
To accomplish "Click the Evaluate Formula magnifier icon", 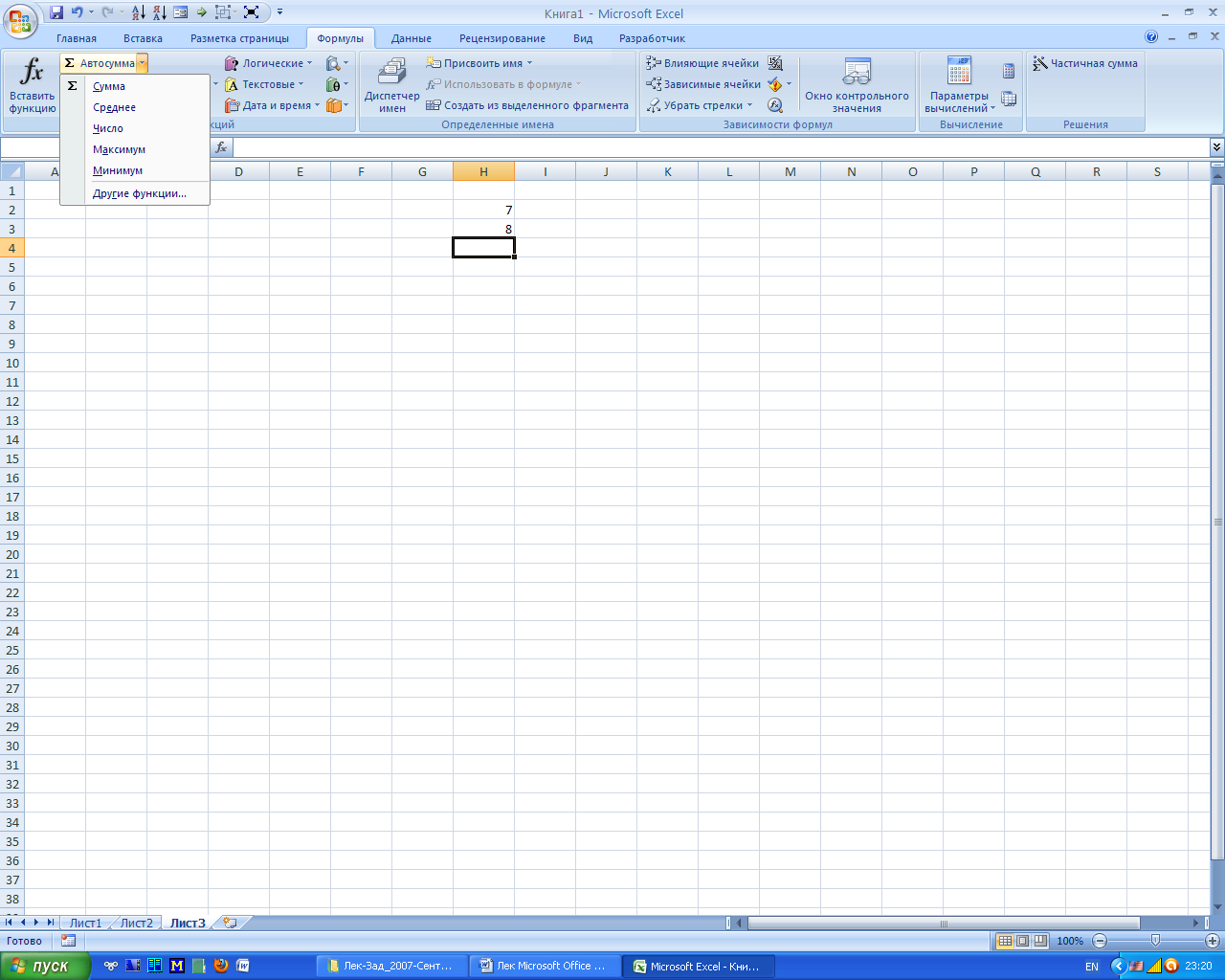I will point(775,105).
